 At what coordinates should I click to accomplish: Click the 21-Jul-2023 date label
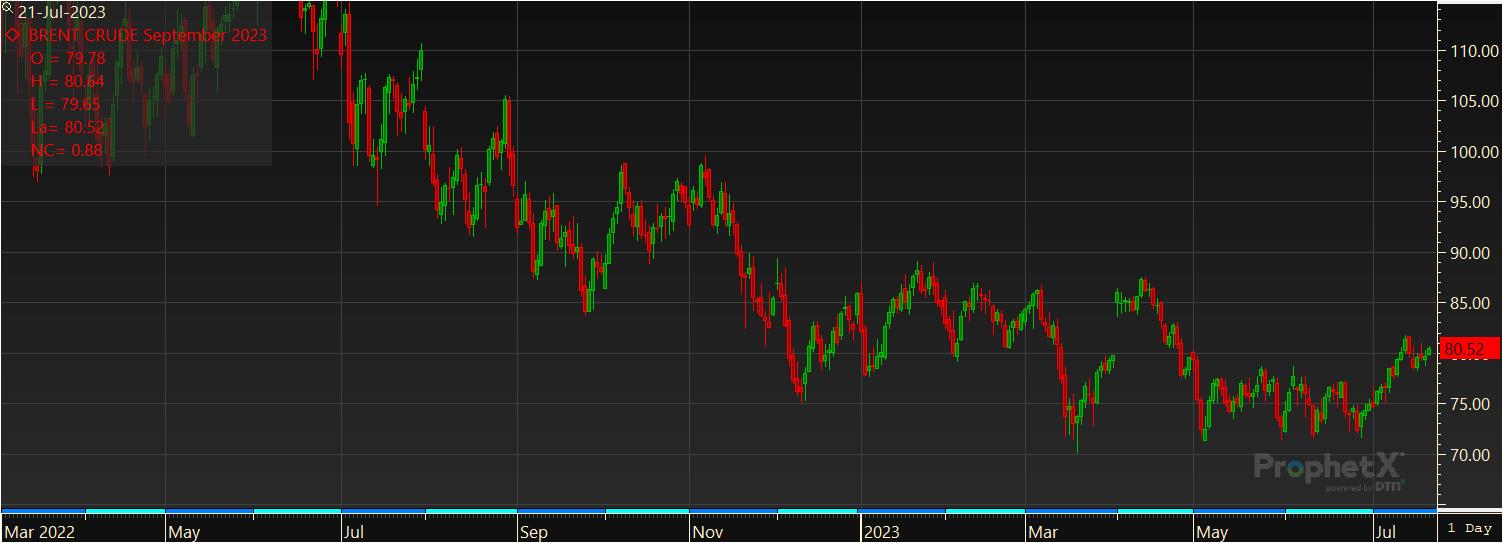pos(62,13)
